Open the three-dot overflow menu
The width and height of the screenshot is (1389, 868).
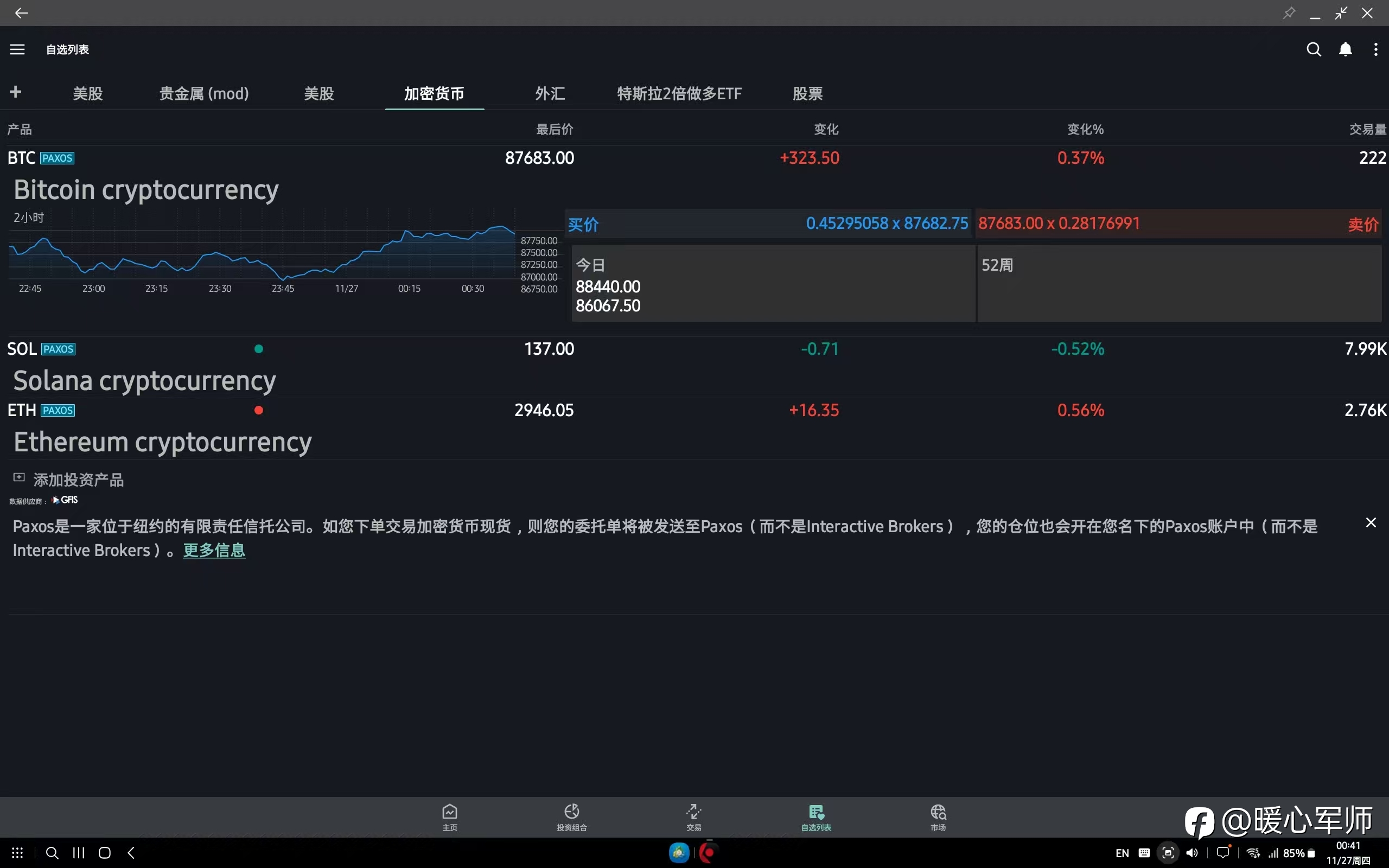tap(1376, 49)
